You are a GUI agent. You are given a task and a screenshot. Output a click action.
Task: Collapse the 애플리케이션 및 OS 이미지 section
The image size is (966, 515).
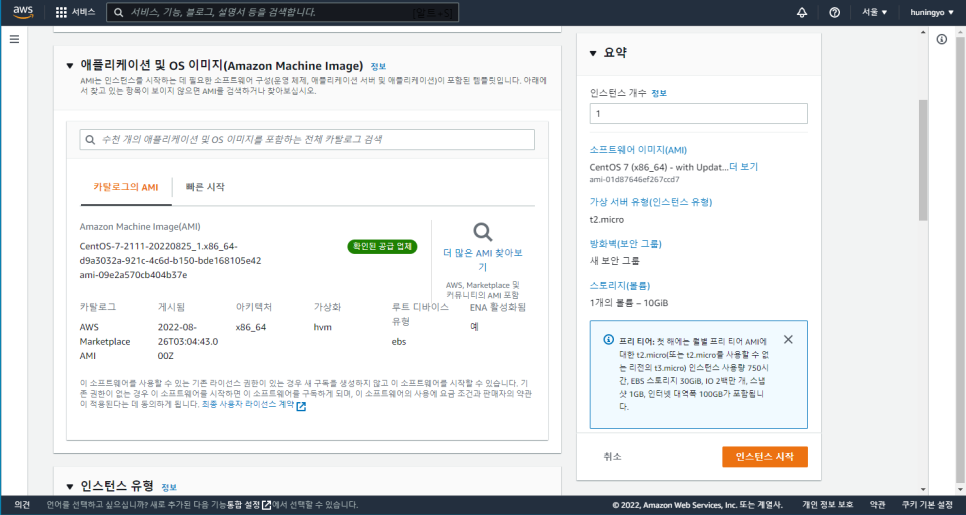tap(70, 66)
